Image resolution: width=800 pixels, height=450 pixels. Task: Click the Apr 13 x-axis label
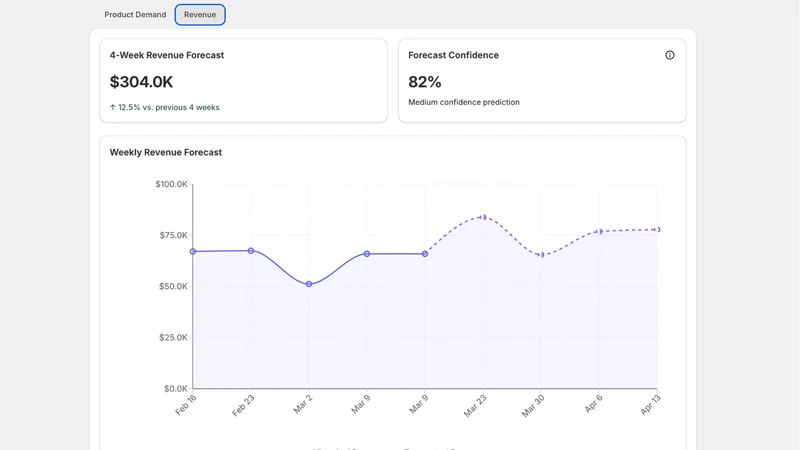tap(651, 405)
